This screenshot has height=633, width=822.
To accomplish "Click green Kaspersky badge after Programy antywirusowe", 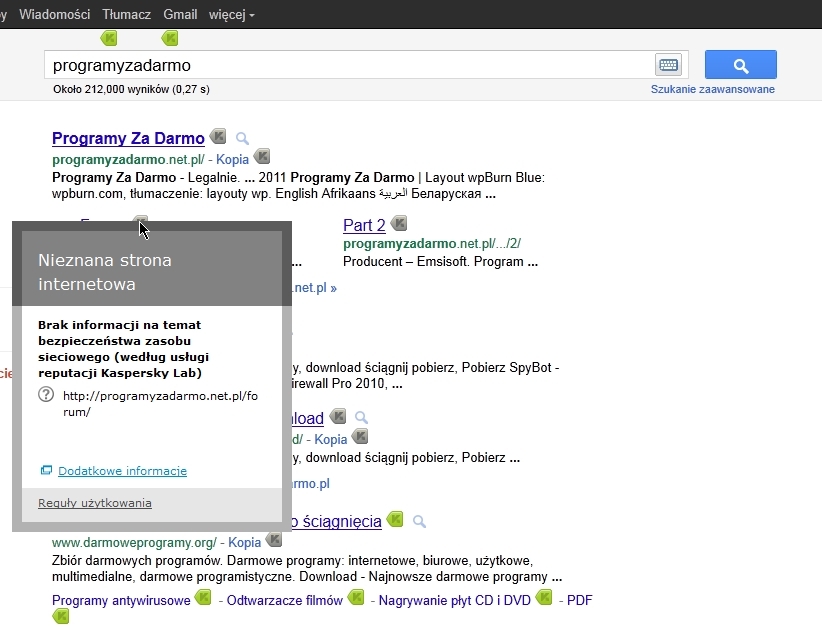I will pos(203,597).
